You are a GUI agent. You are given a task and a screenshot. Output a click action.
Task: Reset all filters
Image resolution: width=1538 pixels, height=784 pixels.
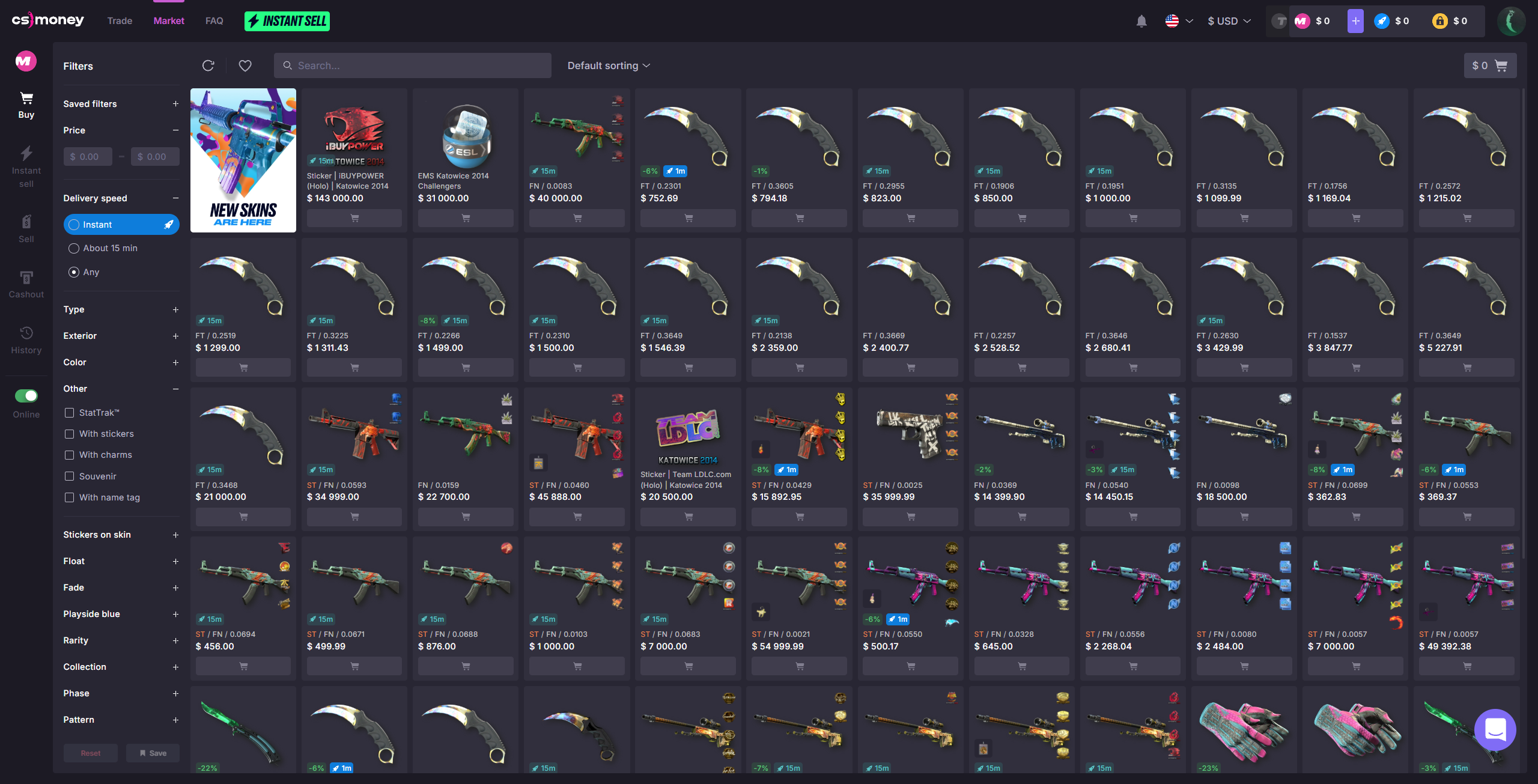click(x=91, y=753)
